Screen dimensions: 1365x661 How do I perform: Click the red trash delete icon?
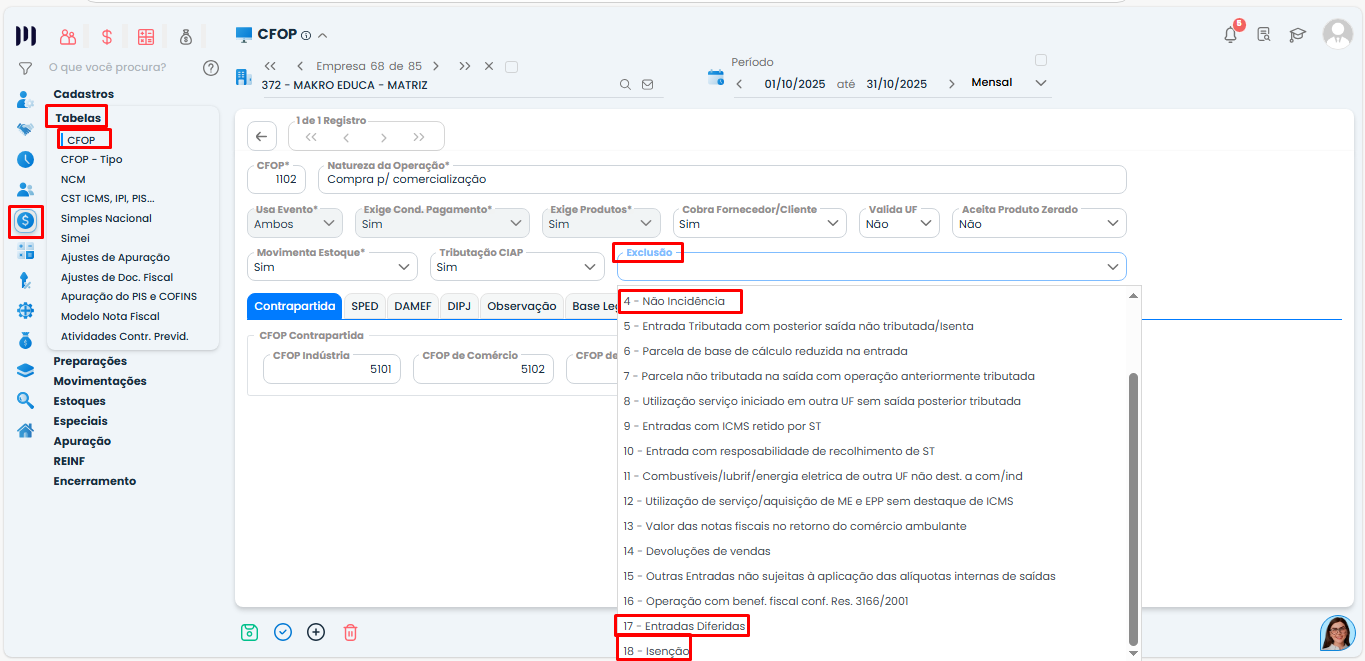[350, 632]
